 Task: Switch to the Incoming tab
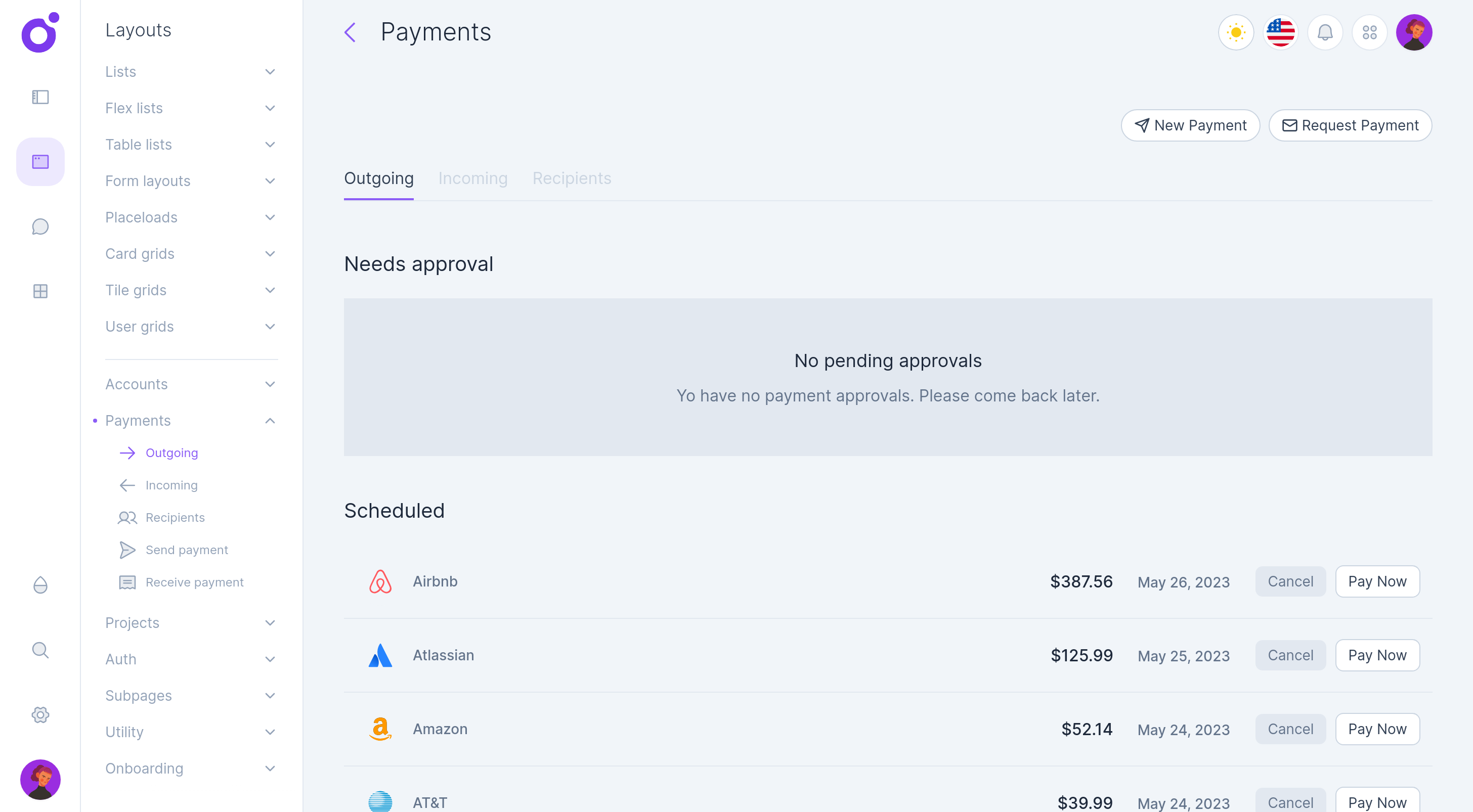coord(472,178)
